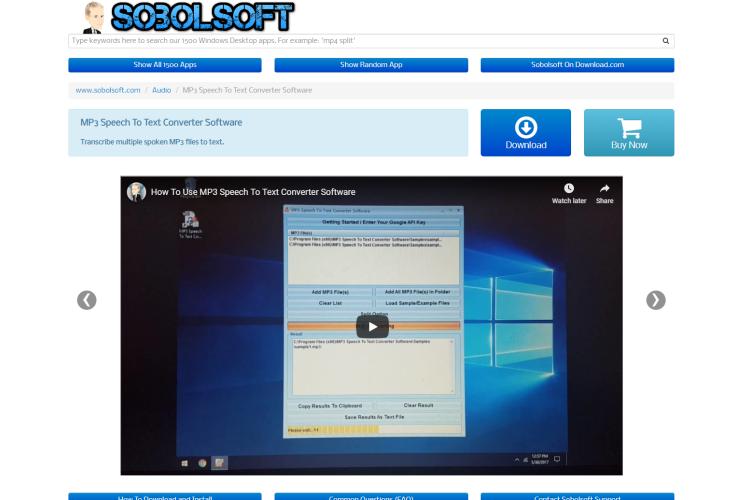This screenshot has height=500, width=750.
Task: Click 'Transcribe multiple spoken MP3 files to text.' description
Action: point(152,142)
